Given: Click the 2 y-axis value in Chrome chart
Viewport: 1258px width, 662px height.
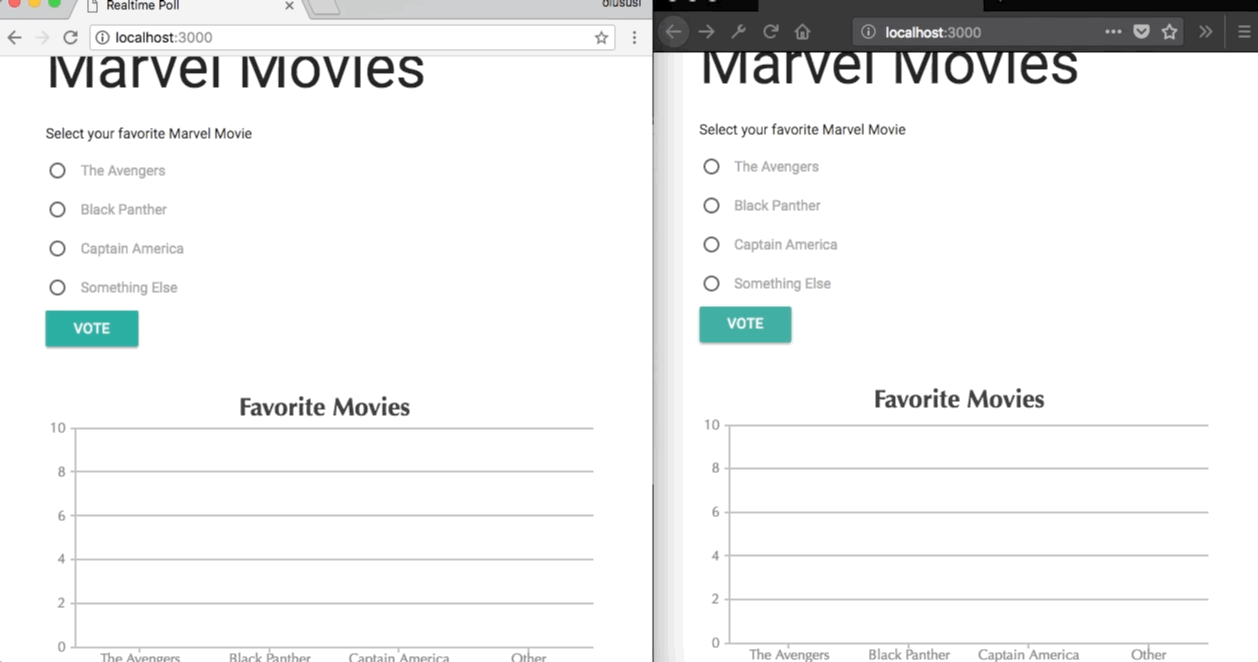Looking at the screenshot, I should (x=61, y=603).
